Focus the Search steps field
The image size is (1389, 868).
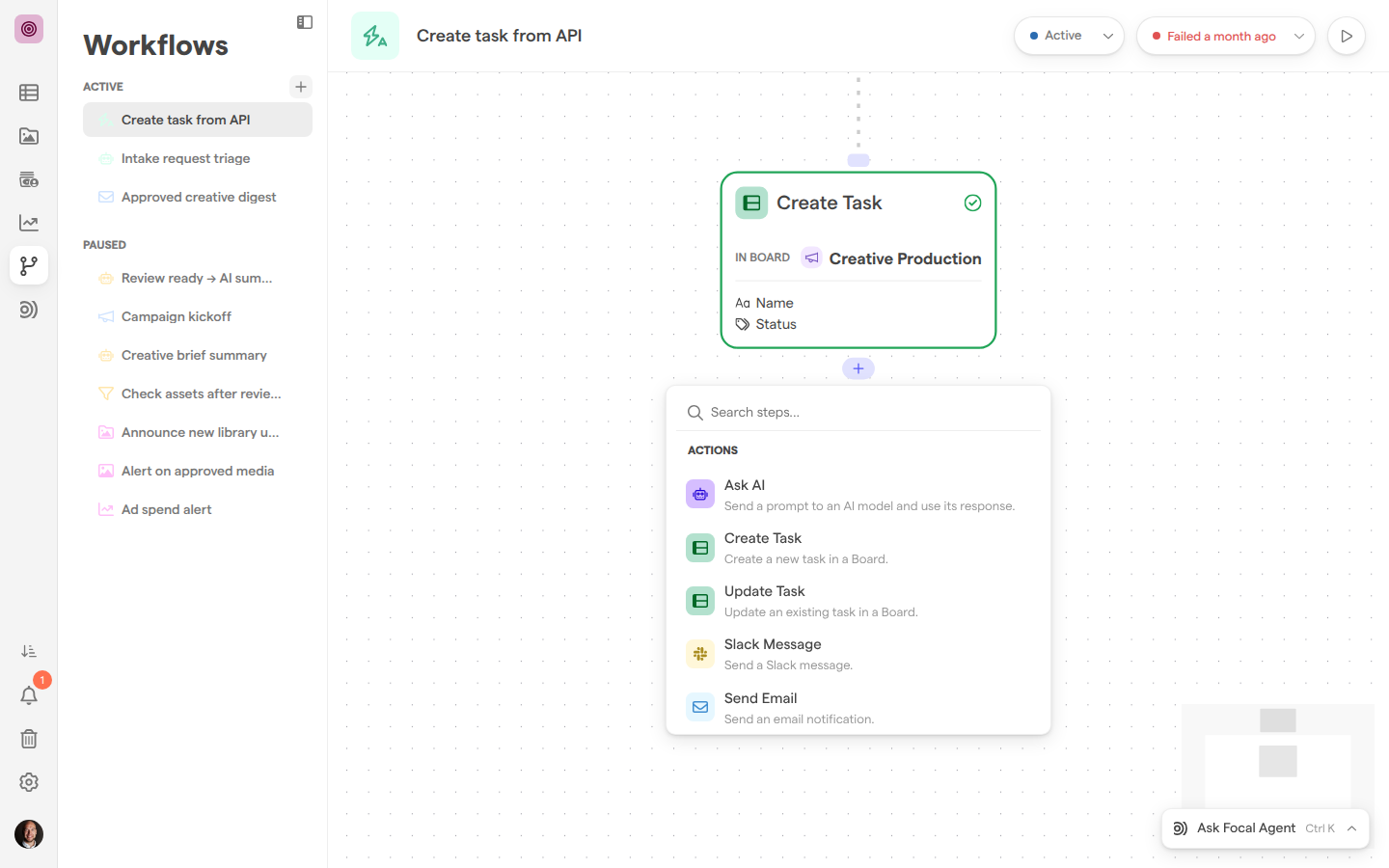858,412
